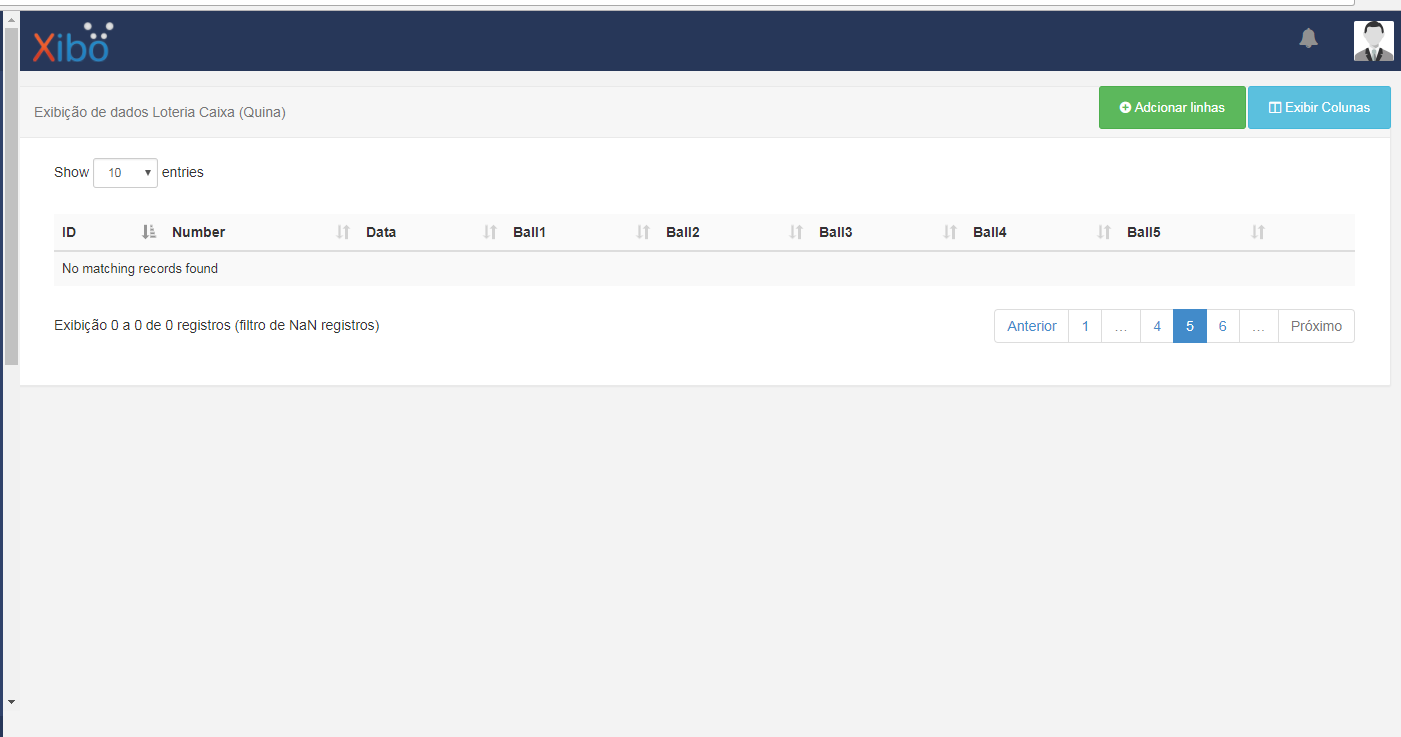Screen dimensions: 1401x737
Task: Sort using the Ball2 column arrows
Action: (x=796, y=232)
